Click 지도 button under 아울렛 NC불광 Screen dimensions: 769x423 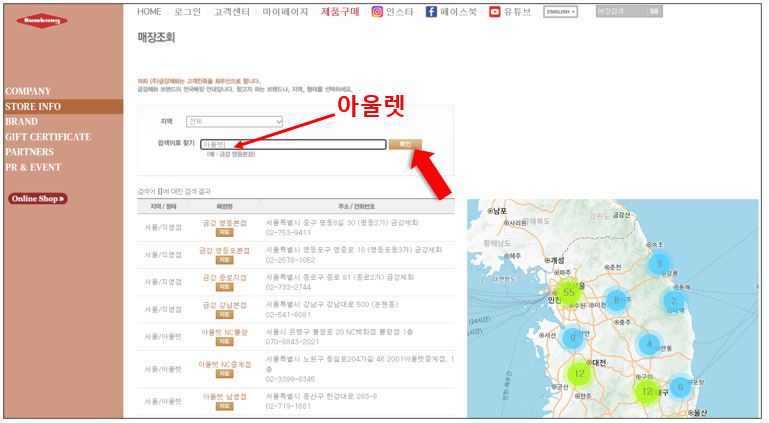(x=225, y=342)
